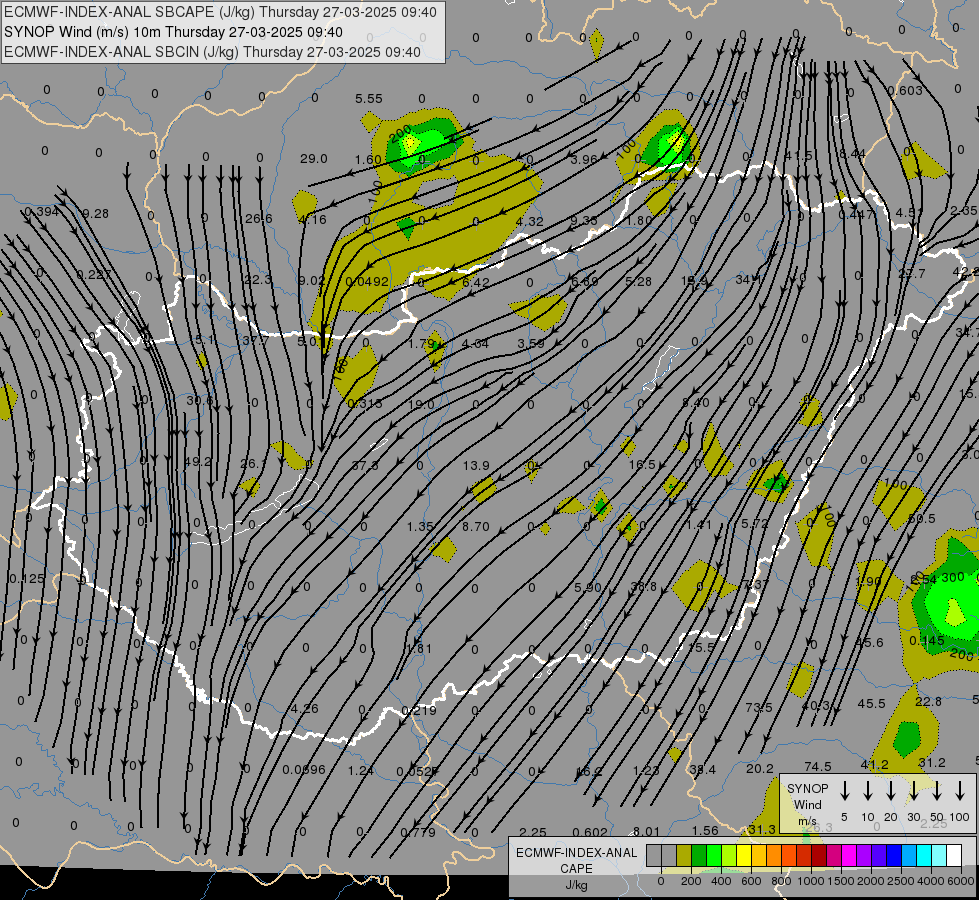The image size is (979, 900).
Task: Pick the dark green swatch in the CAPE legend
Action: click(699, 855)
